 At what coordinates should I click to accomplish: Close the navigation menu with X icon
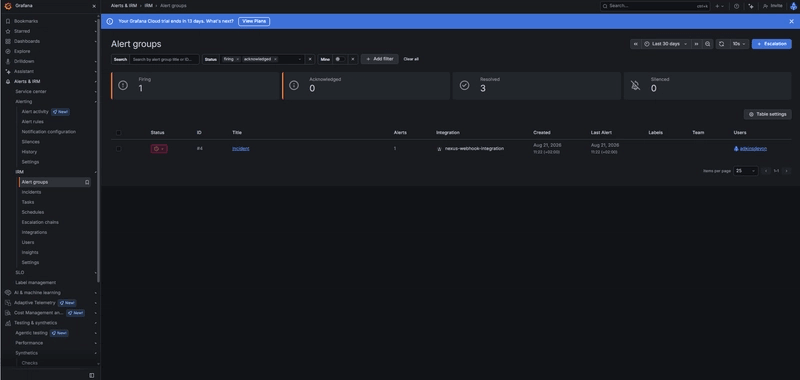coord(94,6)
